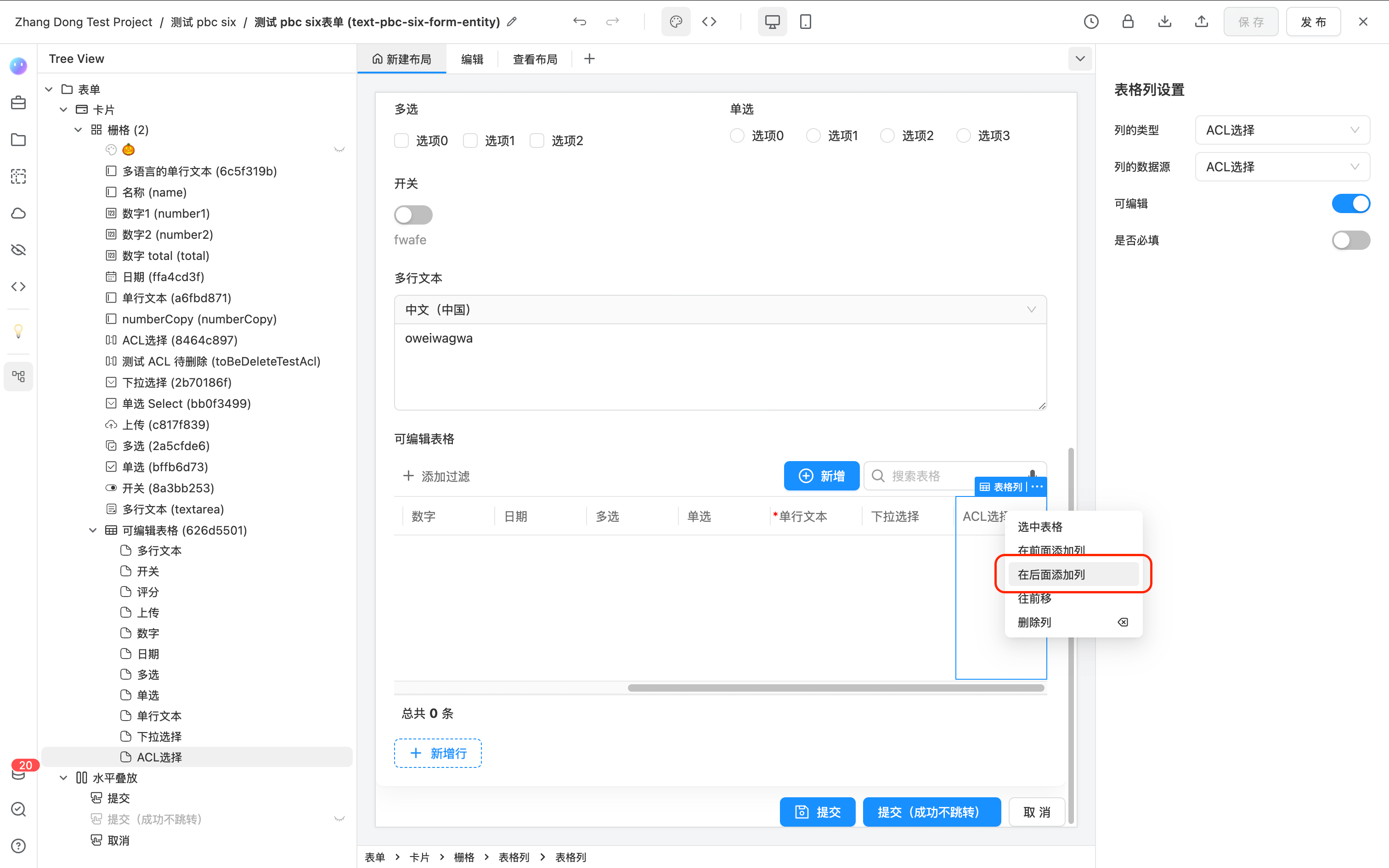Choose 删除列 from context menu
This screenshot has width=1389, height=868.
point(1073,622)
